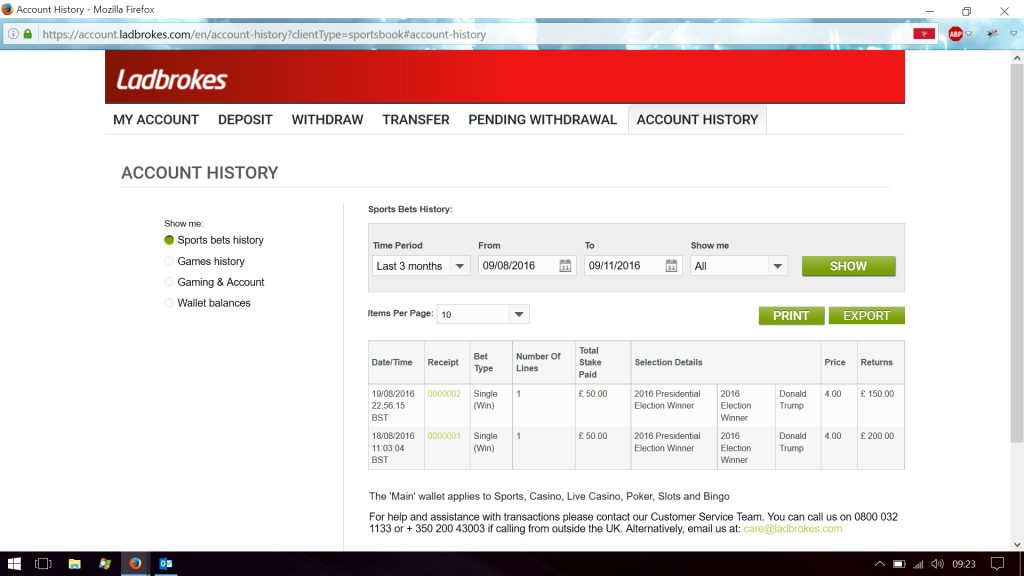Open the From date calendar picker
The width and height of the screenshot is (1024, 576).
click(x=565, y=266)
